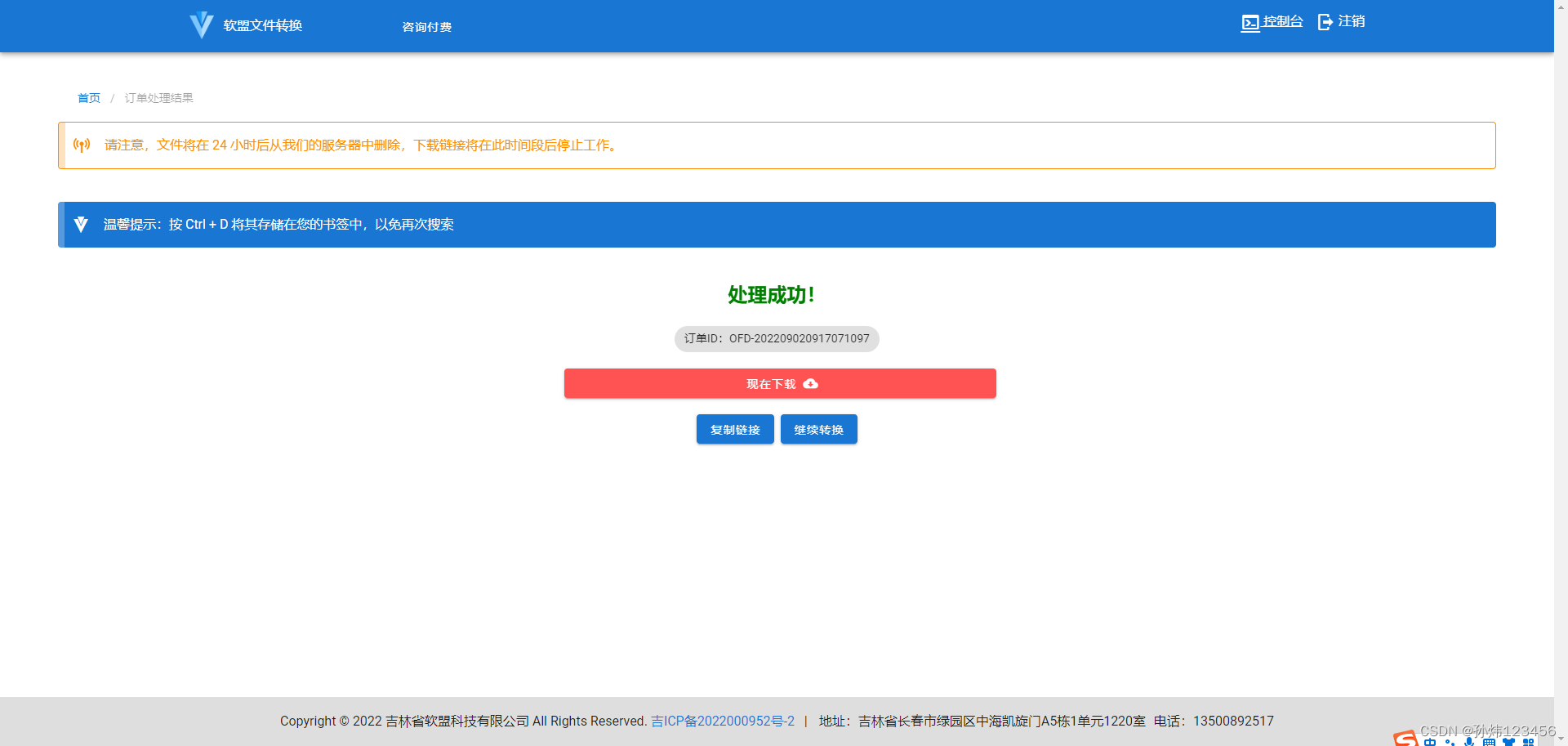Click the microphone icon on the Sogou toolbar
The image size is (1568, 746).
point(1470,742)
